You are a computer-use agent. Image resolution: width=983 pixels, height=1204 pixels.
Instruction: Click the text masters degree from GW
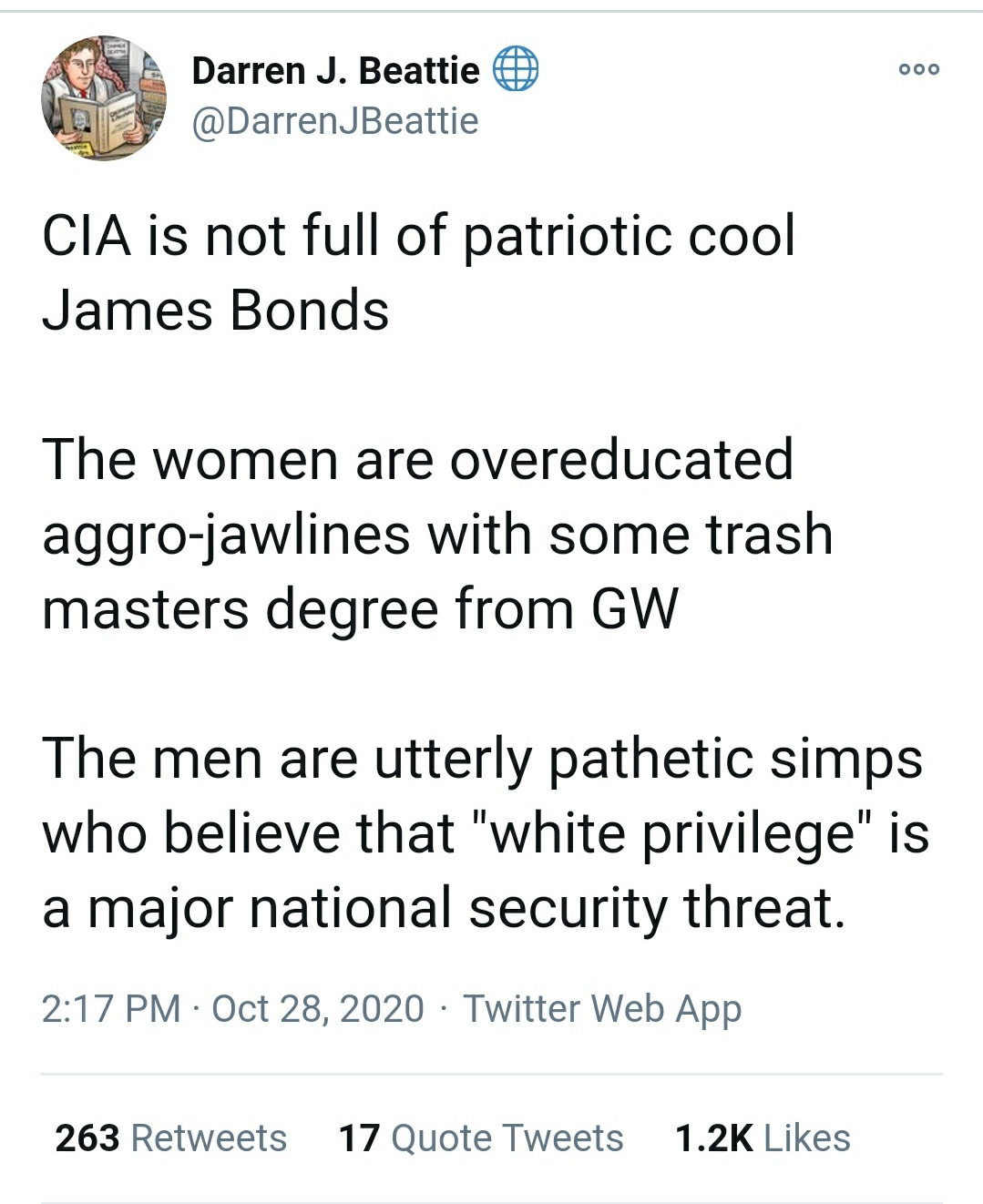tap(360, 608)
